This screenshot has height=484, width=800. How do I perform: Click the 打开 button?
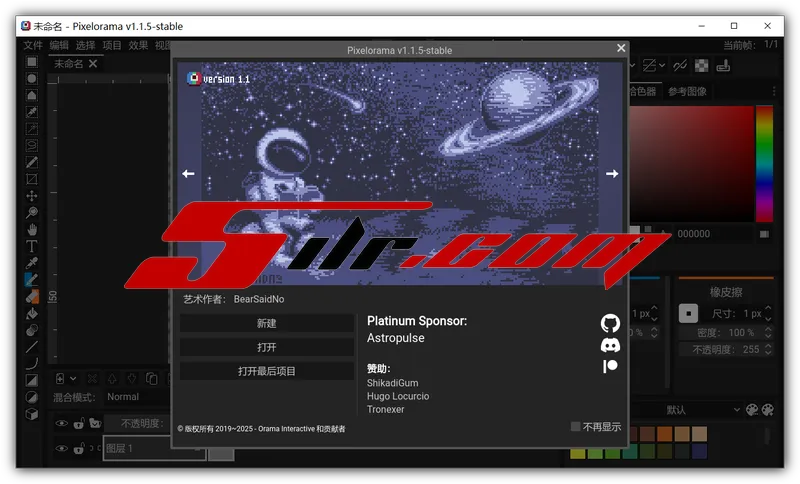pos(267,347)
